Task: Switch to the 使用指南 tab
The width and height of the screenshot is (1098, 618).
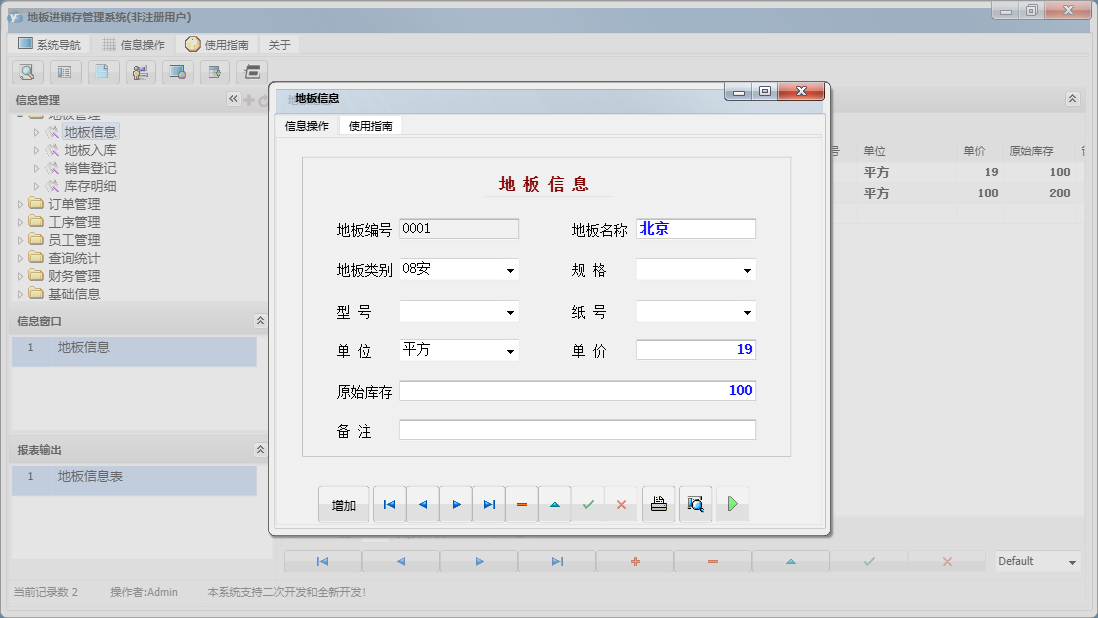Action: coord(372,125)
